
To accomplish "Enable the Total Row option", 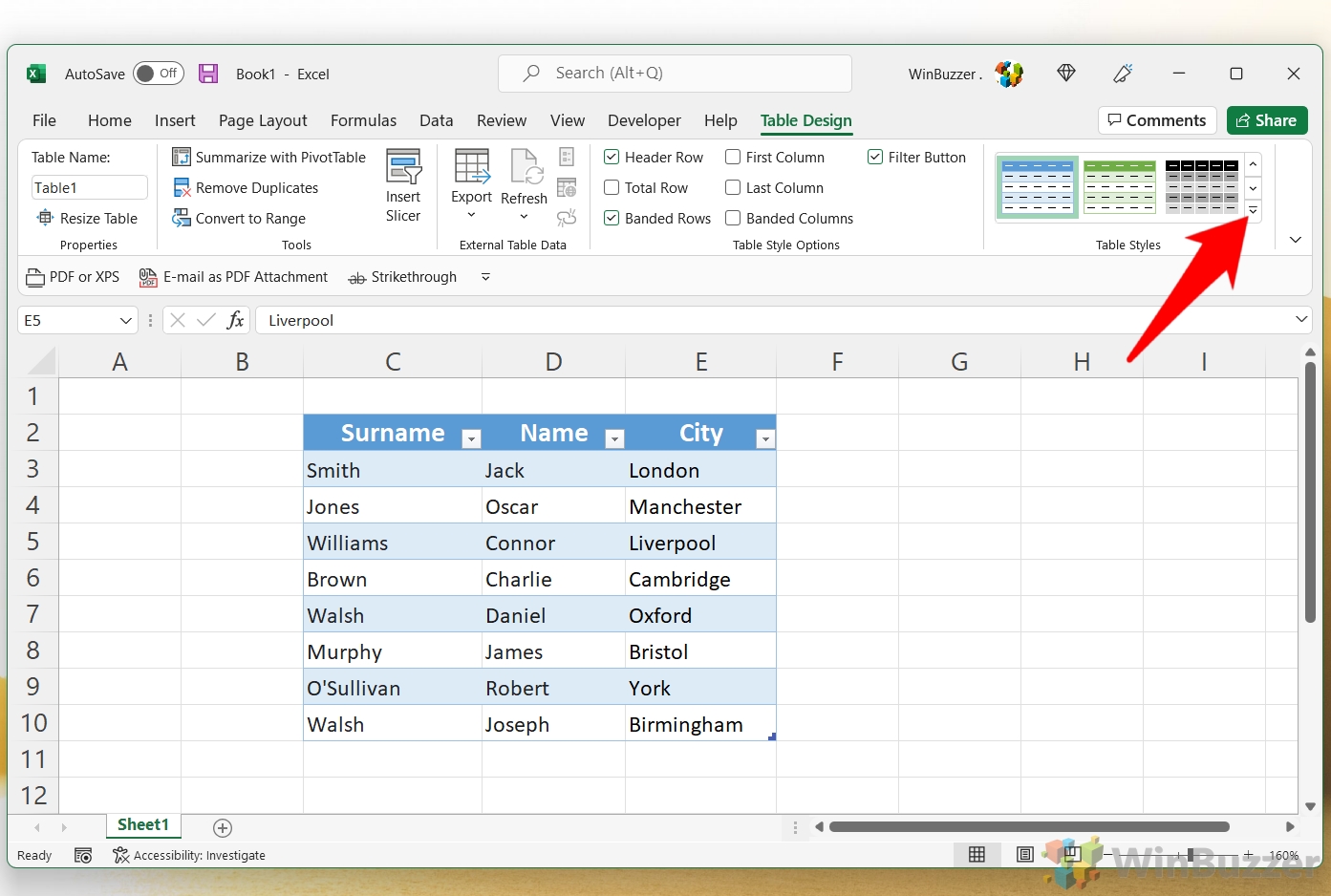I will pos(612,188).
